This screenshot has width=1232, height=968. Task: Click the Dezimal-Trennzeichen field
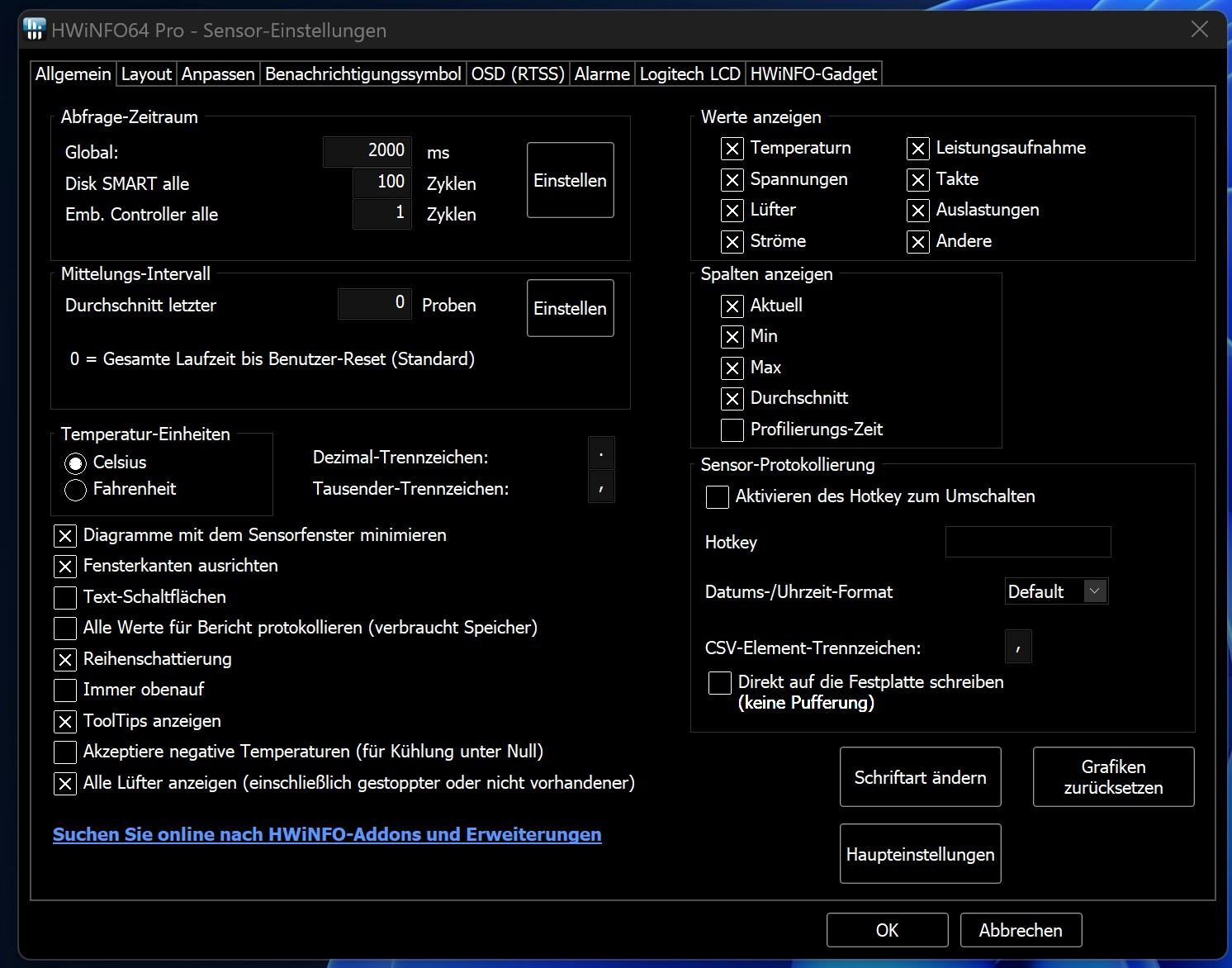click(601, 455)
